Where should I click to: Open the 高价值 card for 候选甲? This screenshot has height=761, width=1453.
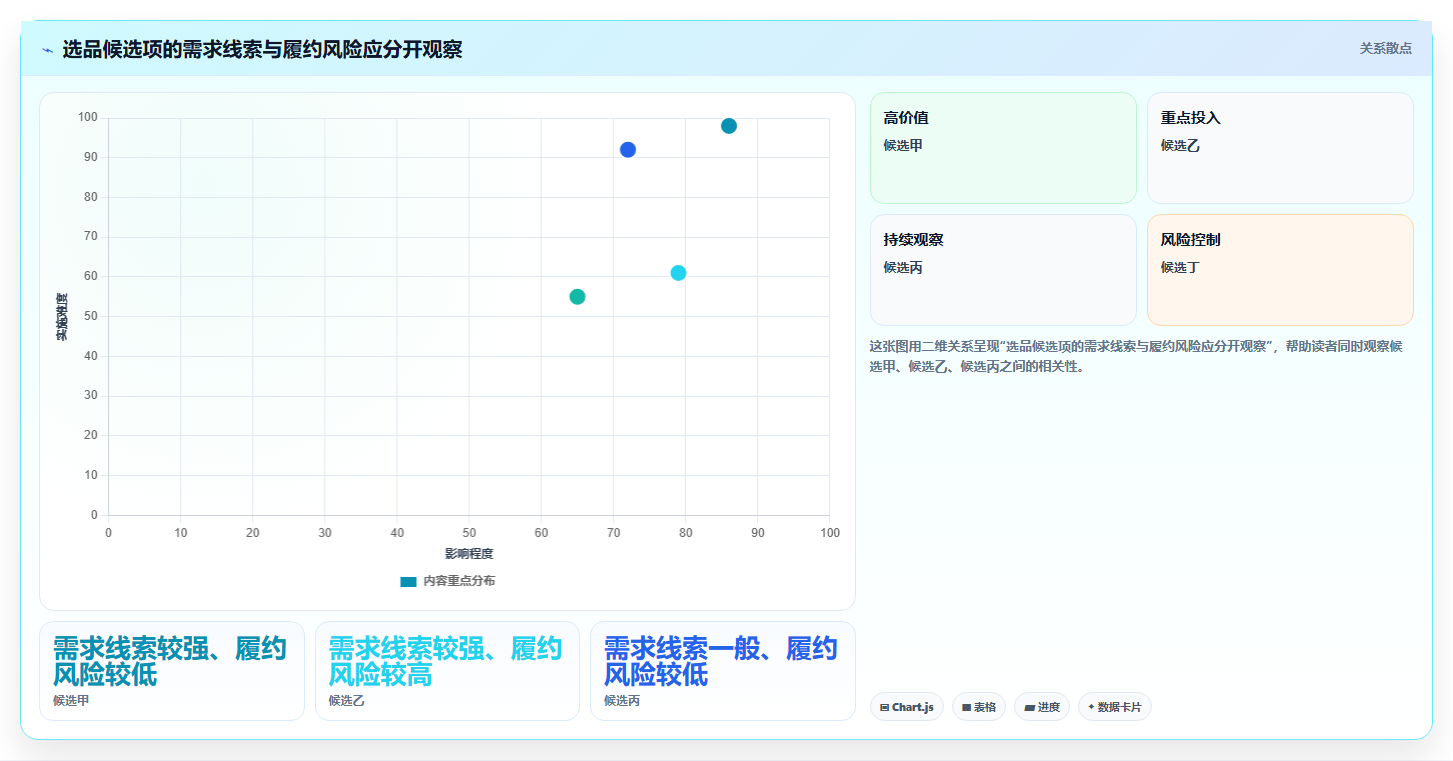[1003, 148]
